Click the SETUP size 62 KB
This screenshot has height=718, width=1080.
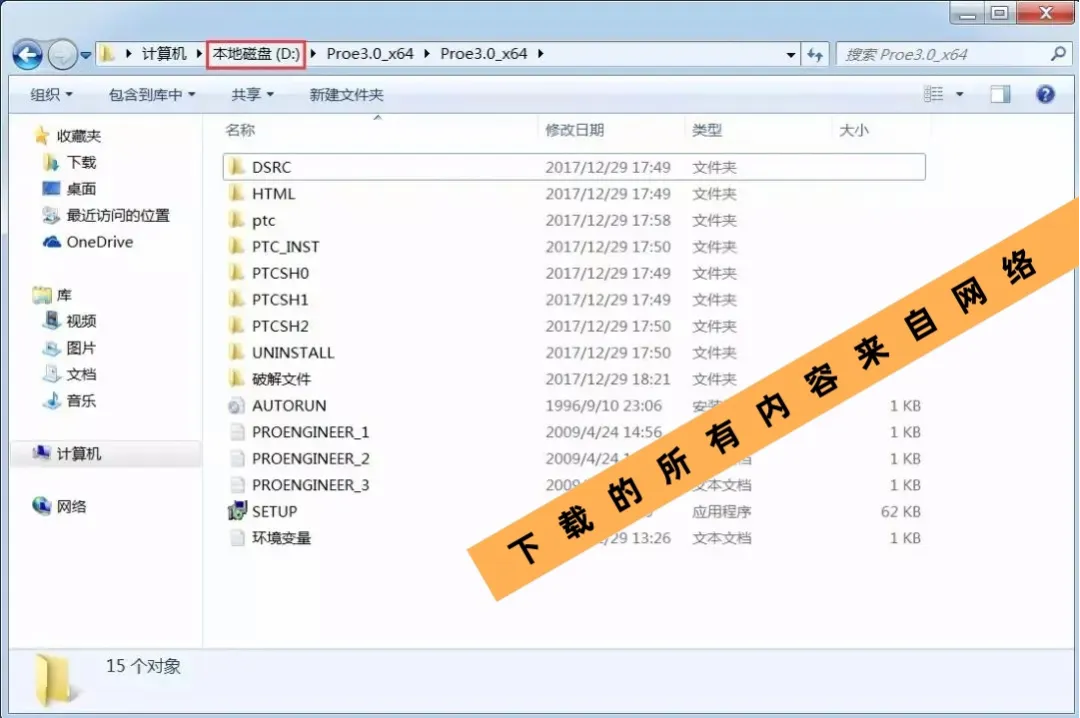tap(901, 511)
